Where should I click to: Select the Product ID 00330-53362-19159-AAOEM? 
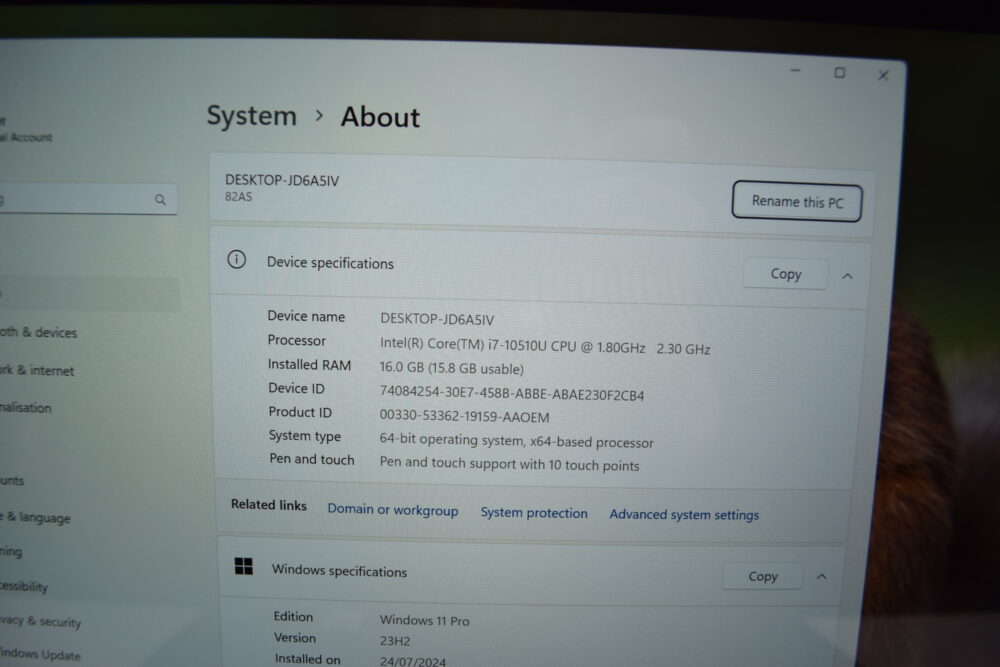(464, 416)
